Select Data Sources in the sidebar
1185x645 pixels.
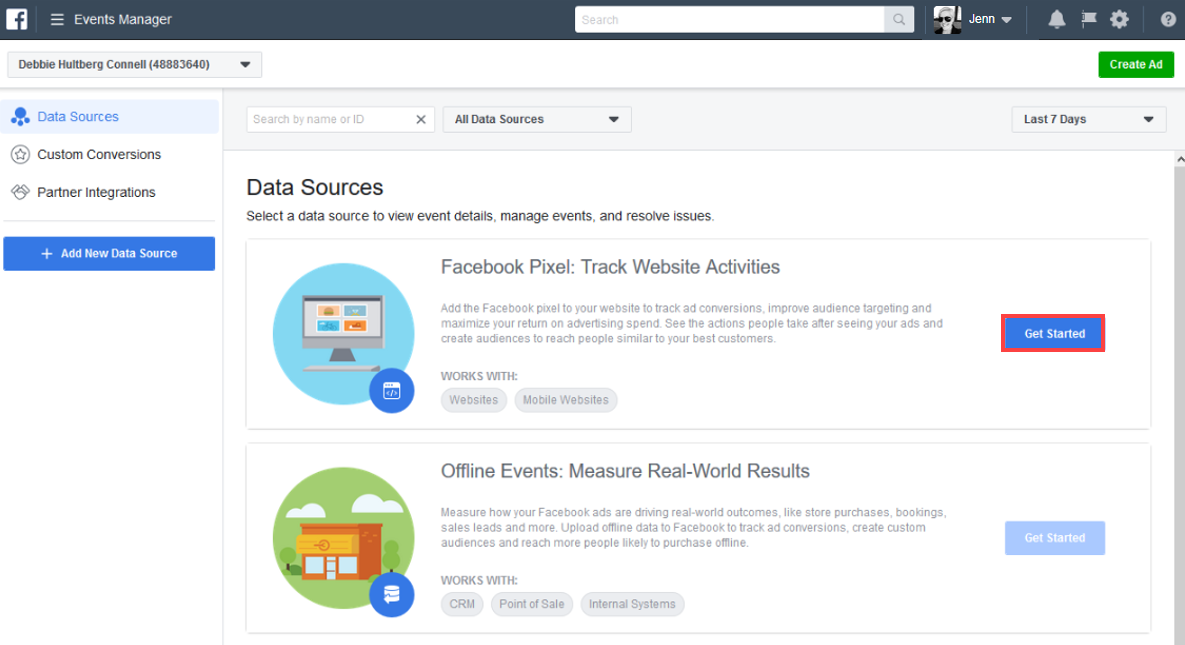point(110,116)
